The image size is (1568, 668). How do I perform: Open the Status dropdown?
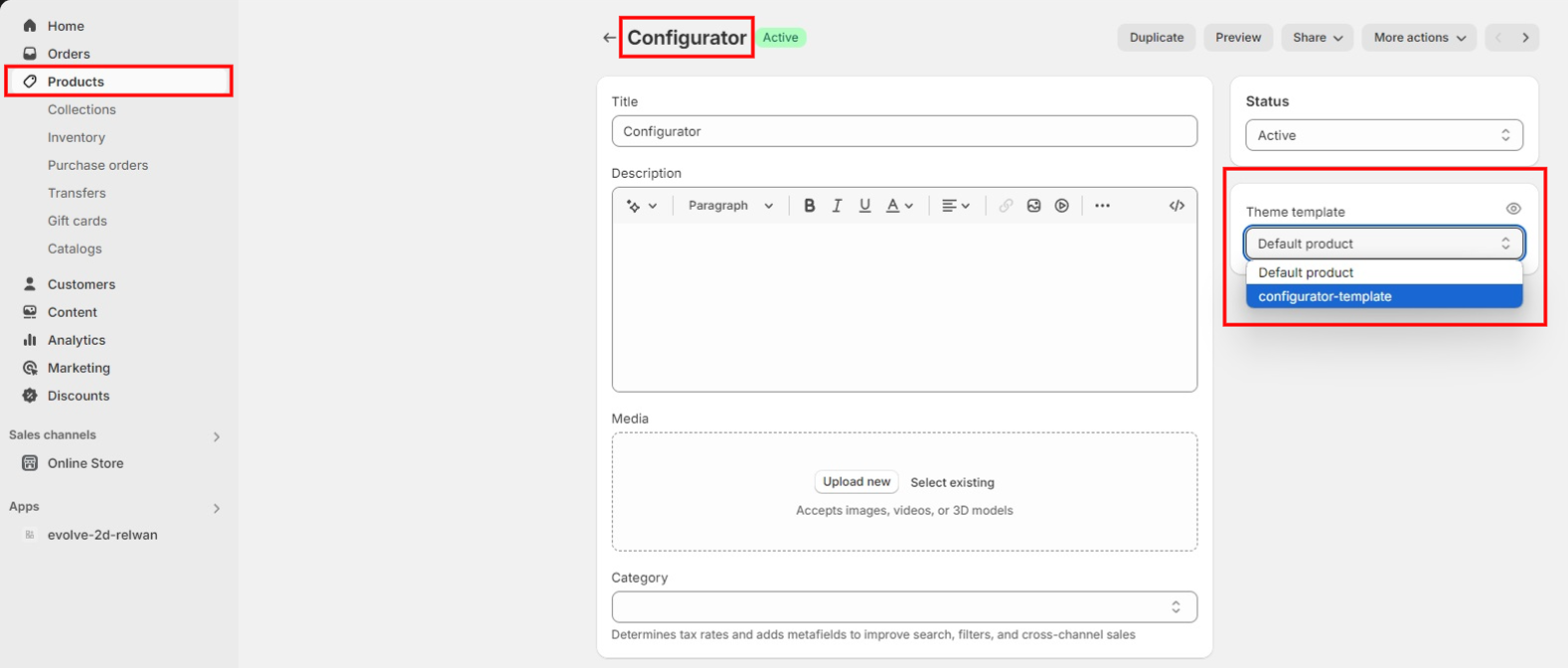tap(1383, 135)
